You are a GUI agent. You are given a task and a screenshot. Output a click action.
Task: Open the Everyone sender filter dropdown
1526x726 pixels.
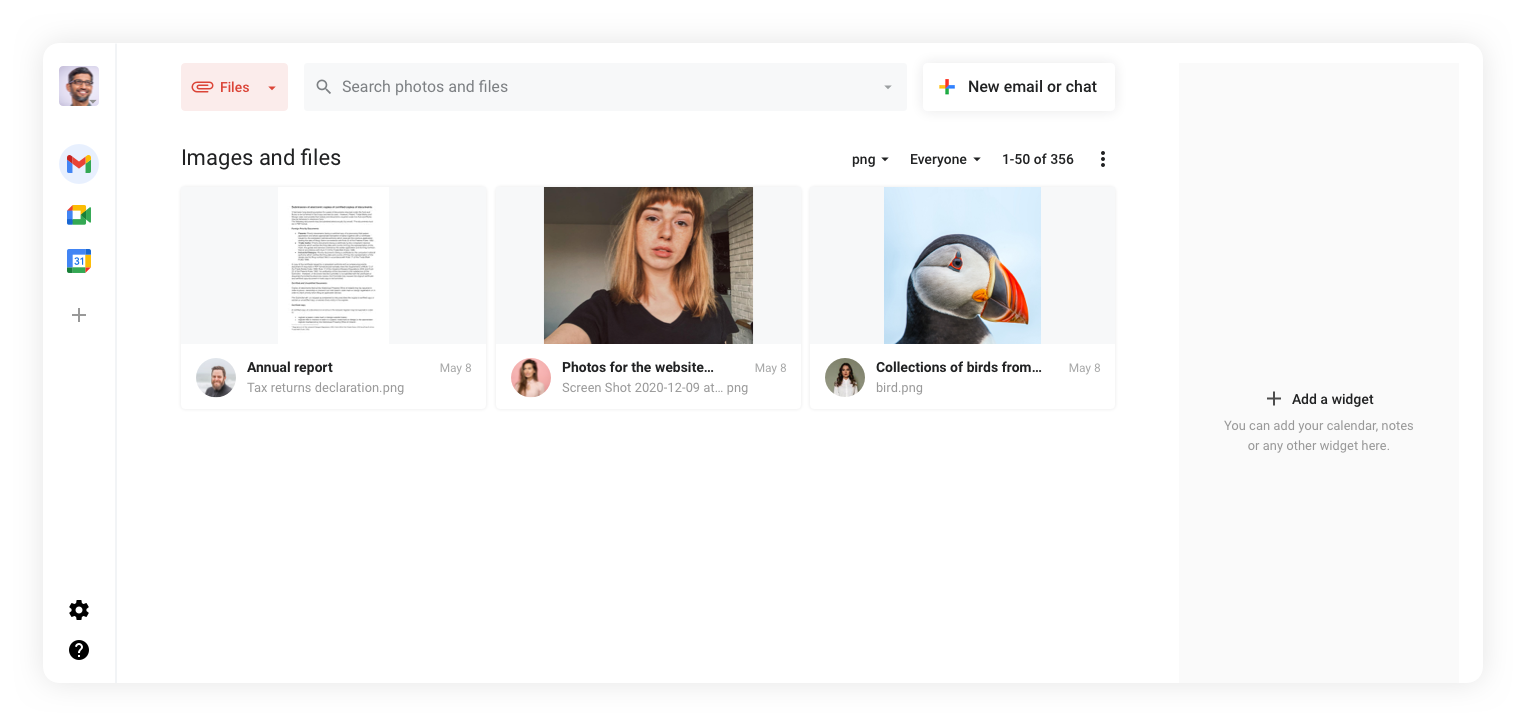(944, 159)
